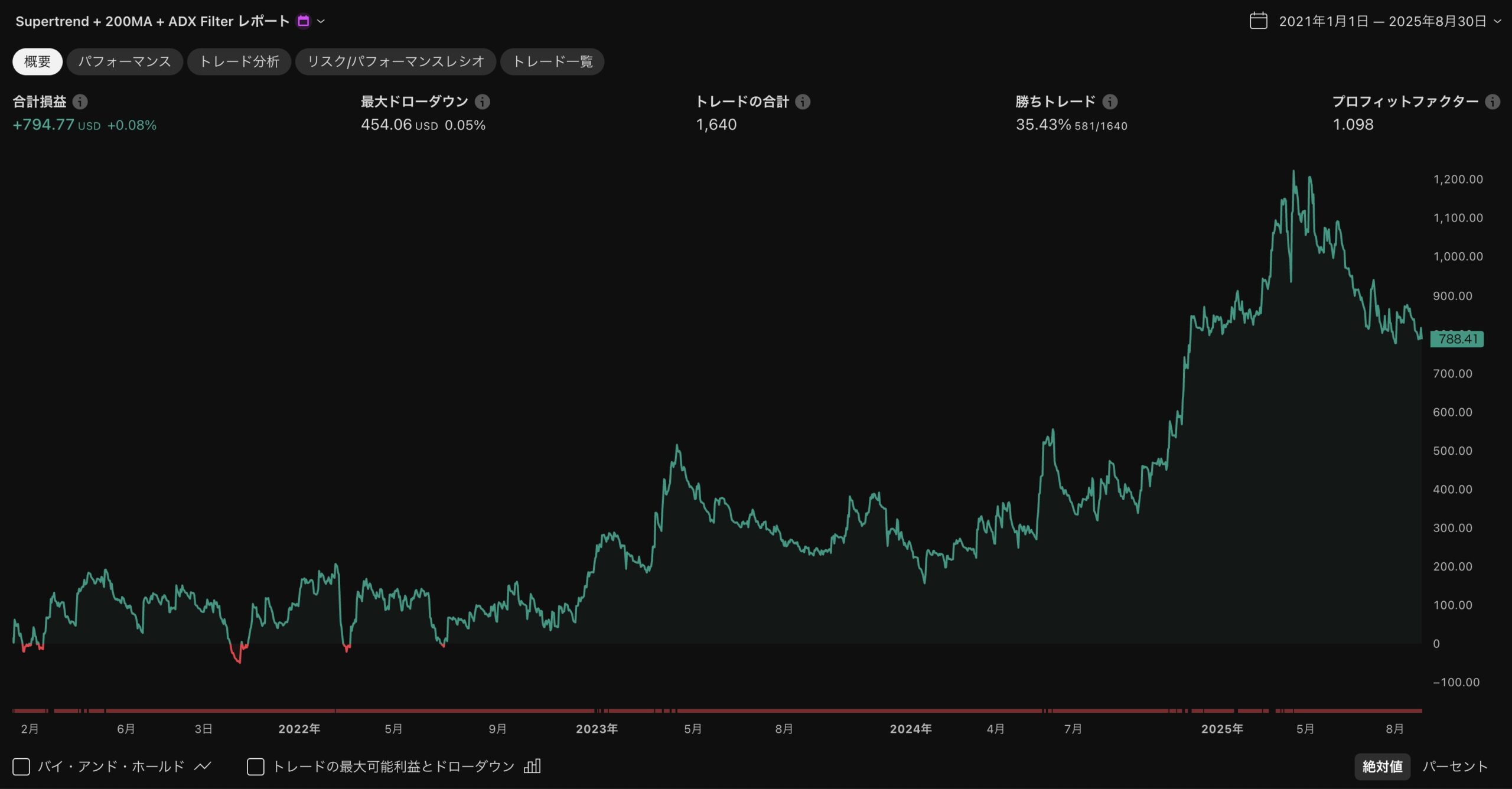This screenshot has width=1512, height=789.
Task: Enable the バイ・アンド・ホールド checkbox
Action: coord(21,767)
